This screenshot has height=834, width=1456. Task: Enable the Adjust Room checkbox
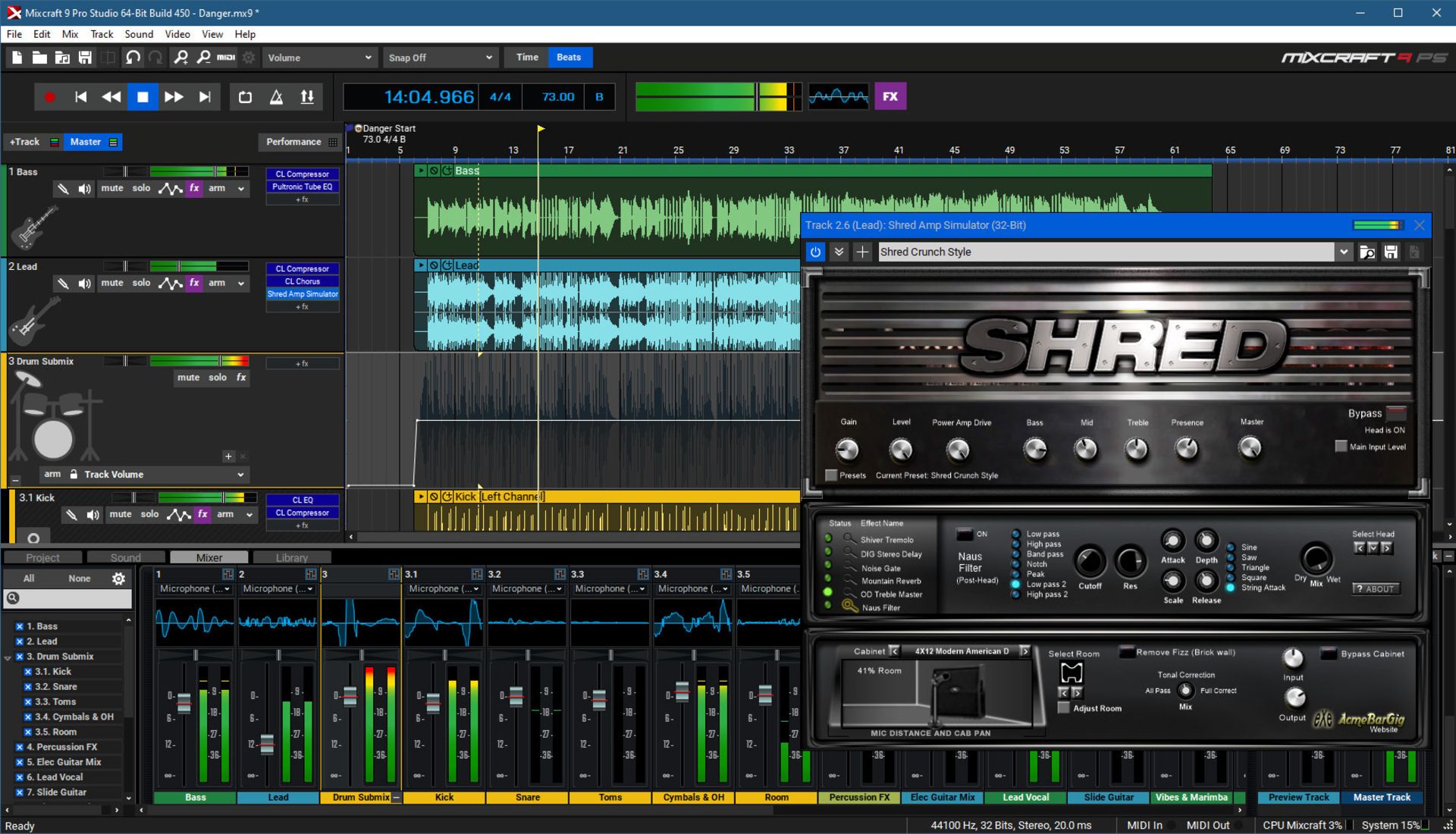[x=1064, y=708]
